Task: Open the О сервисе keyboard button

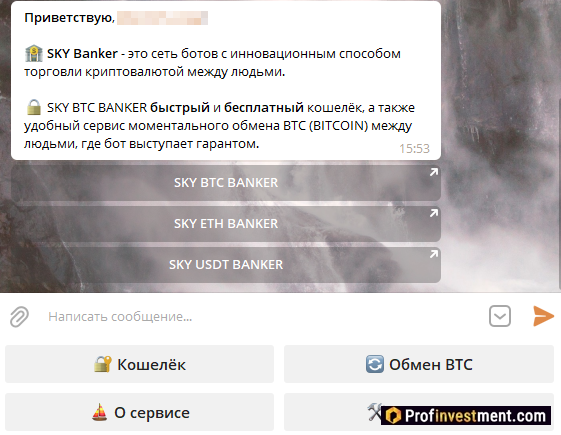Action: (x=140, y=412)
